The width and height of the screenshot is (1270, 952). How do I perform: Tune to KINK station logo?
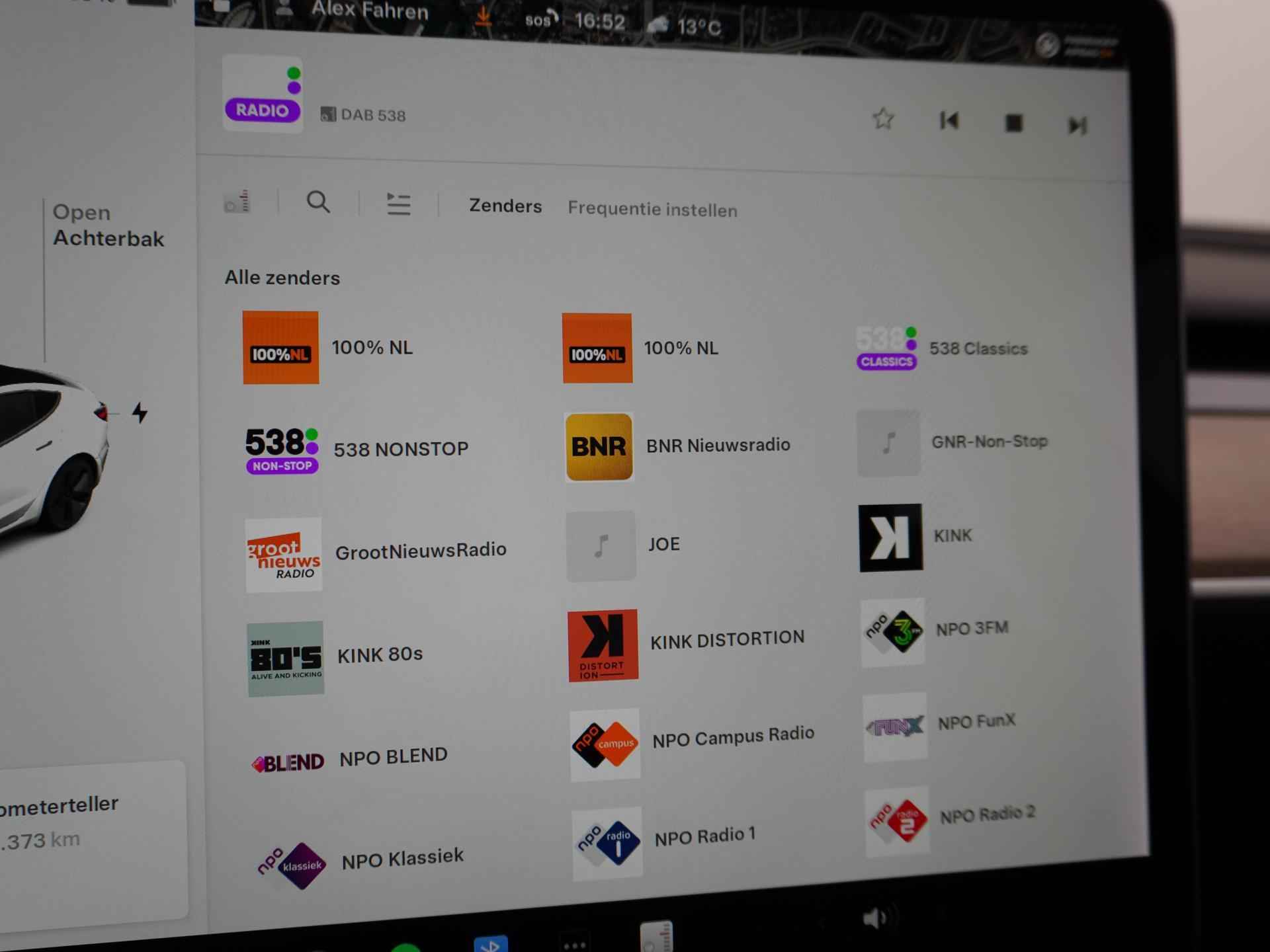(890, 537)
